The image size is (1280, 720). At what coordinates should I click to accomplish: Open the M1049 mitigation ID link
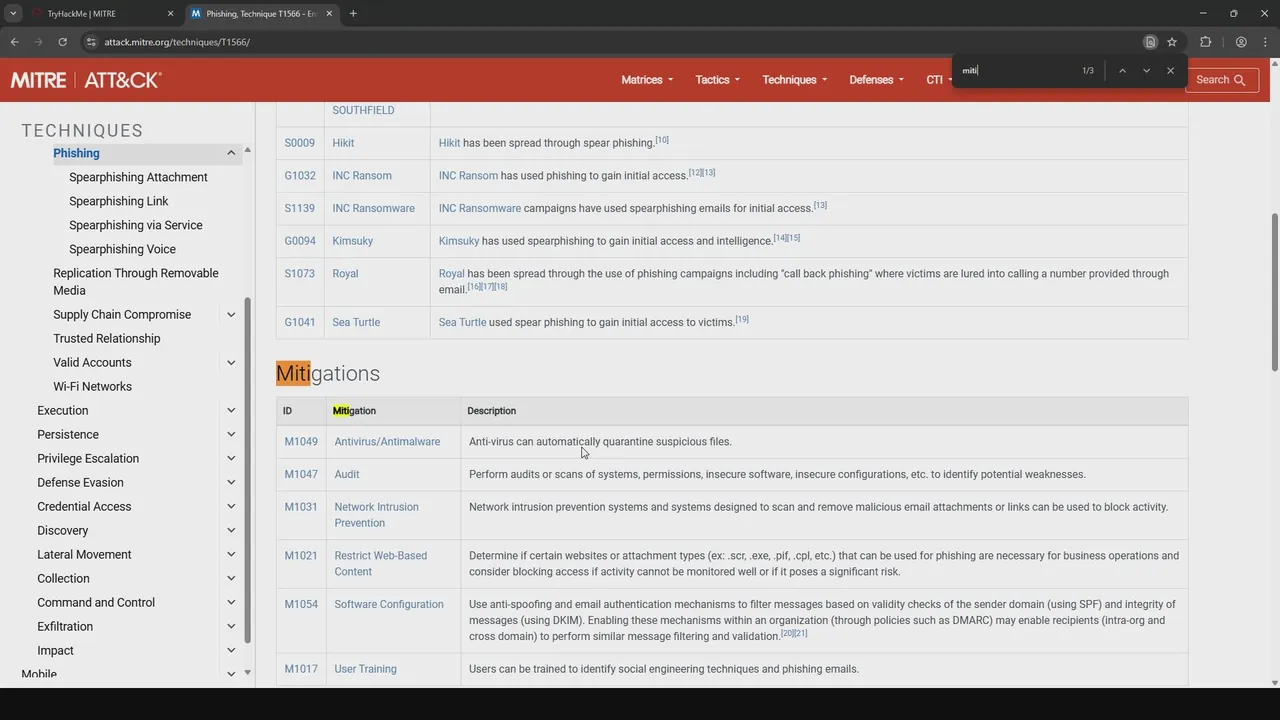click(x=301, y=442)
